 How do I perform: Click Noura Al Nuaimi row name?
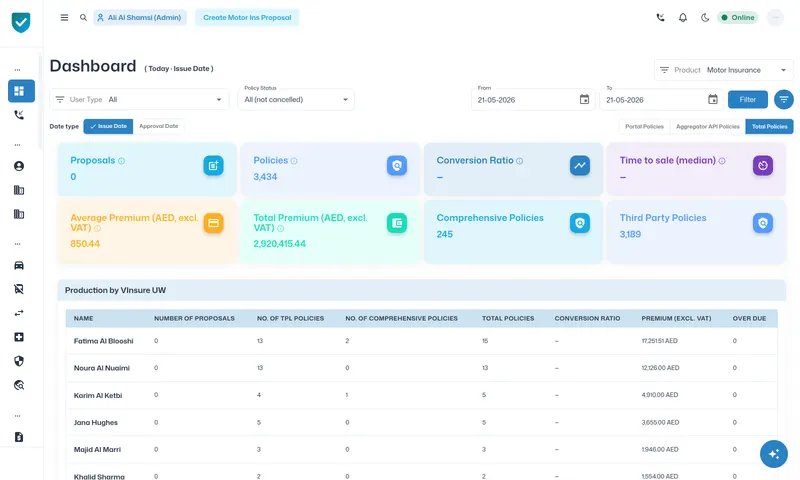102,368
